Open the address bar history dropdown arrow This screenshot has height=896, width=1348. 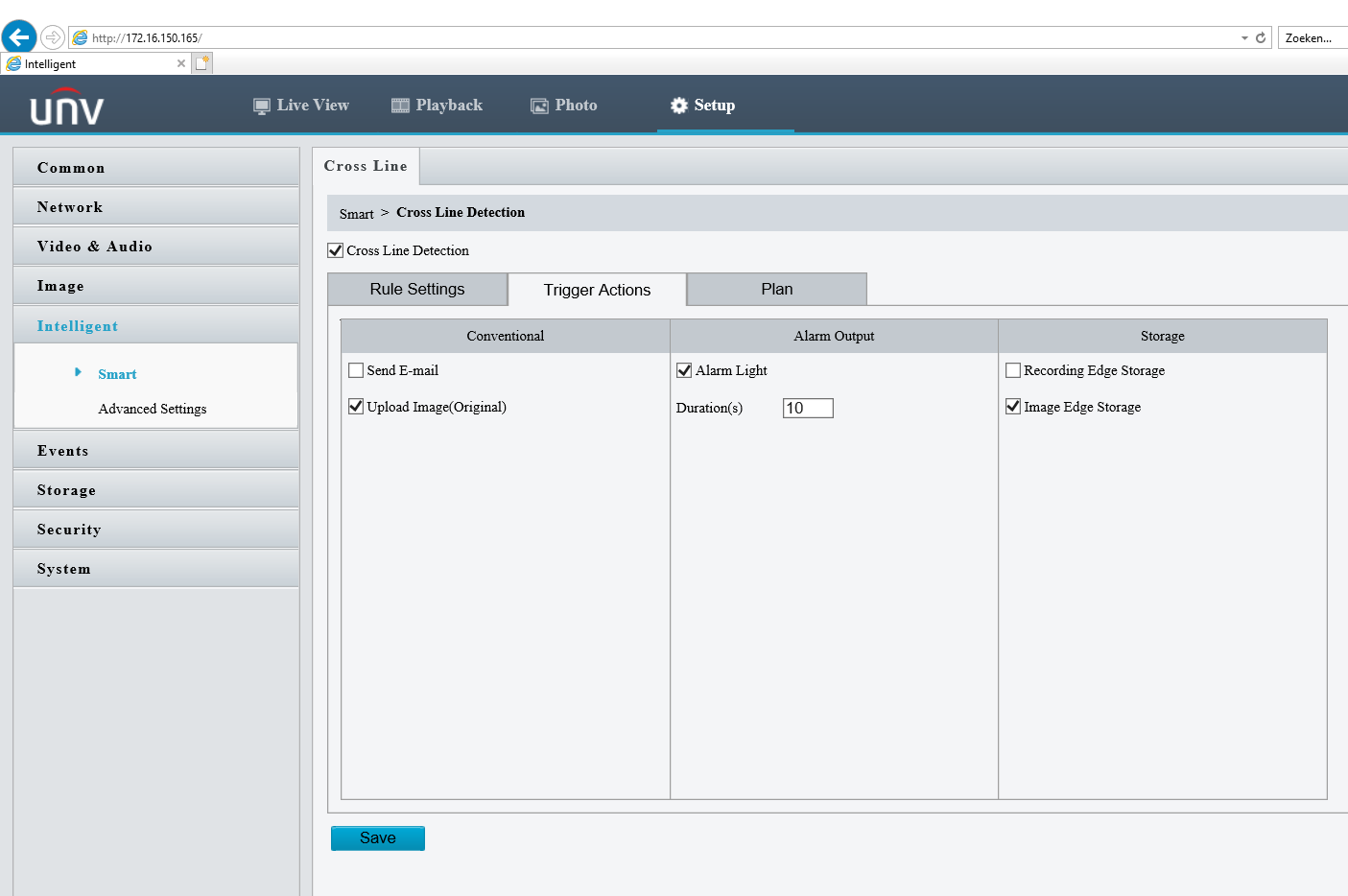click(x=1244, y=37)
